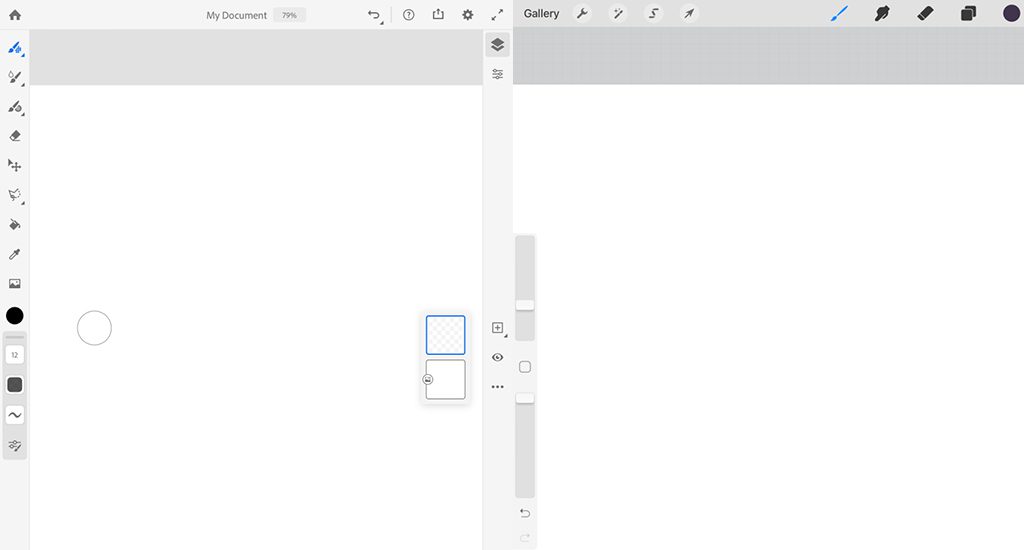Select the vector brushes tool

[x=15, y=106]
